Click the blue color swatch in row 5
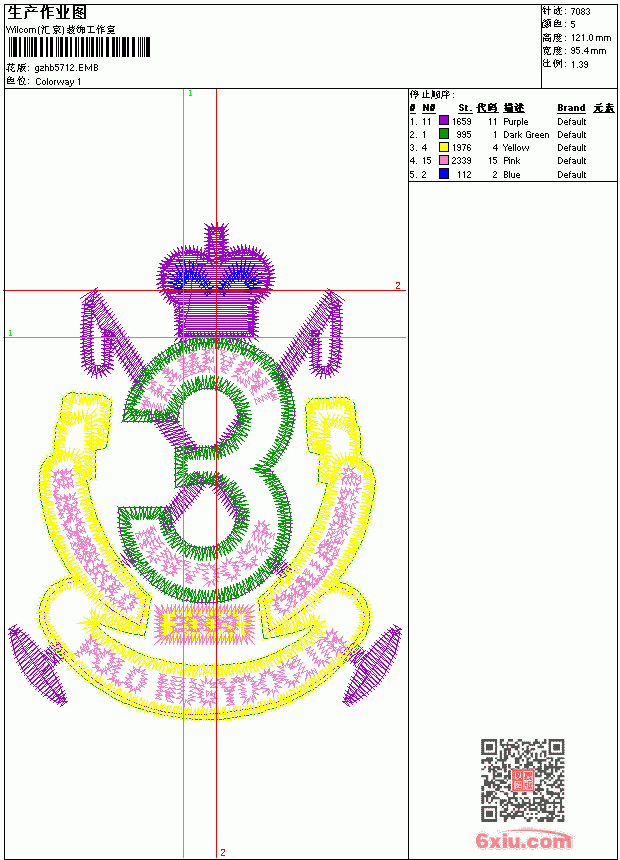The width and height of the screenshot is (620, 860). tap(444, 174)
